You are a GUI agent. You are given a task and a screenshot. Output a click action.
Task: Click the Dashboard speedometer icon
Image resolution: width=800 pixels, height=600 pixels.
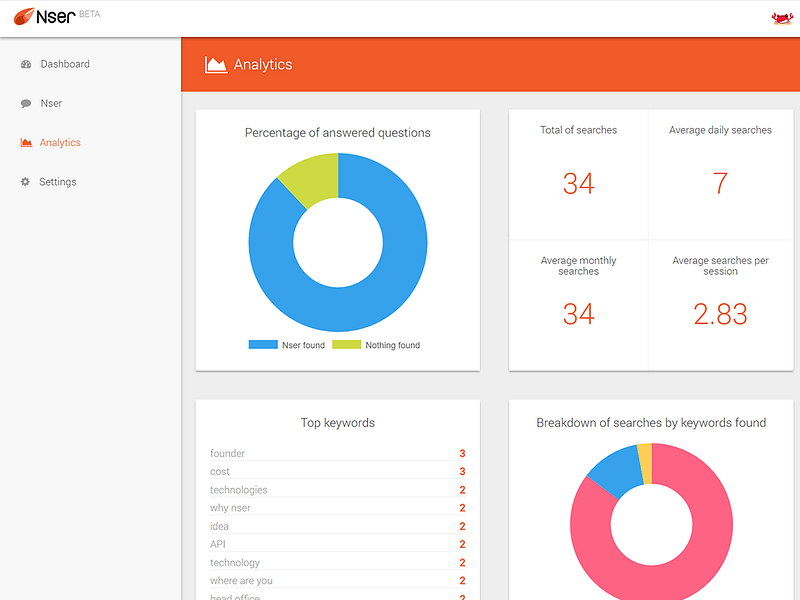pos(26,64)
